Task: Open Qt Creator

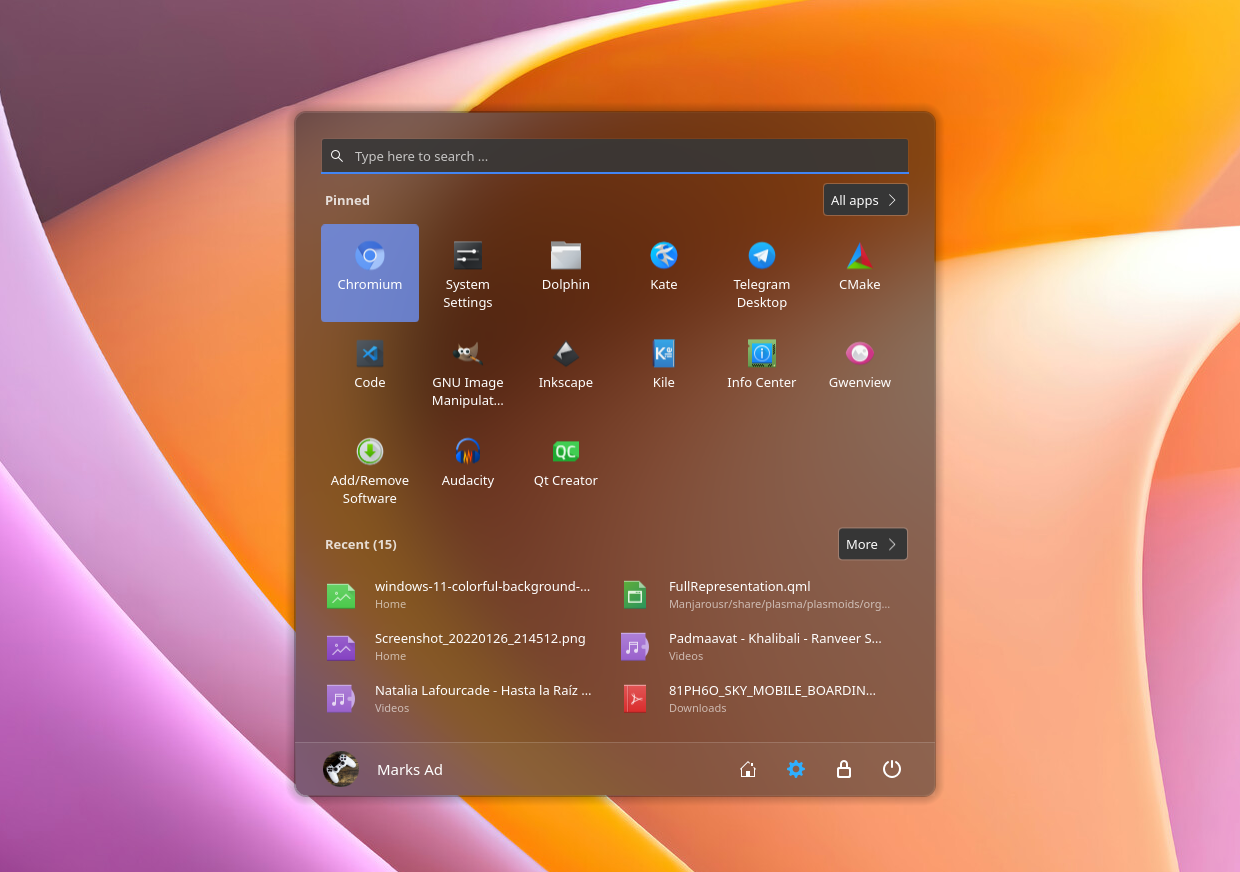Action: coord(566,468)
